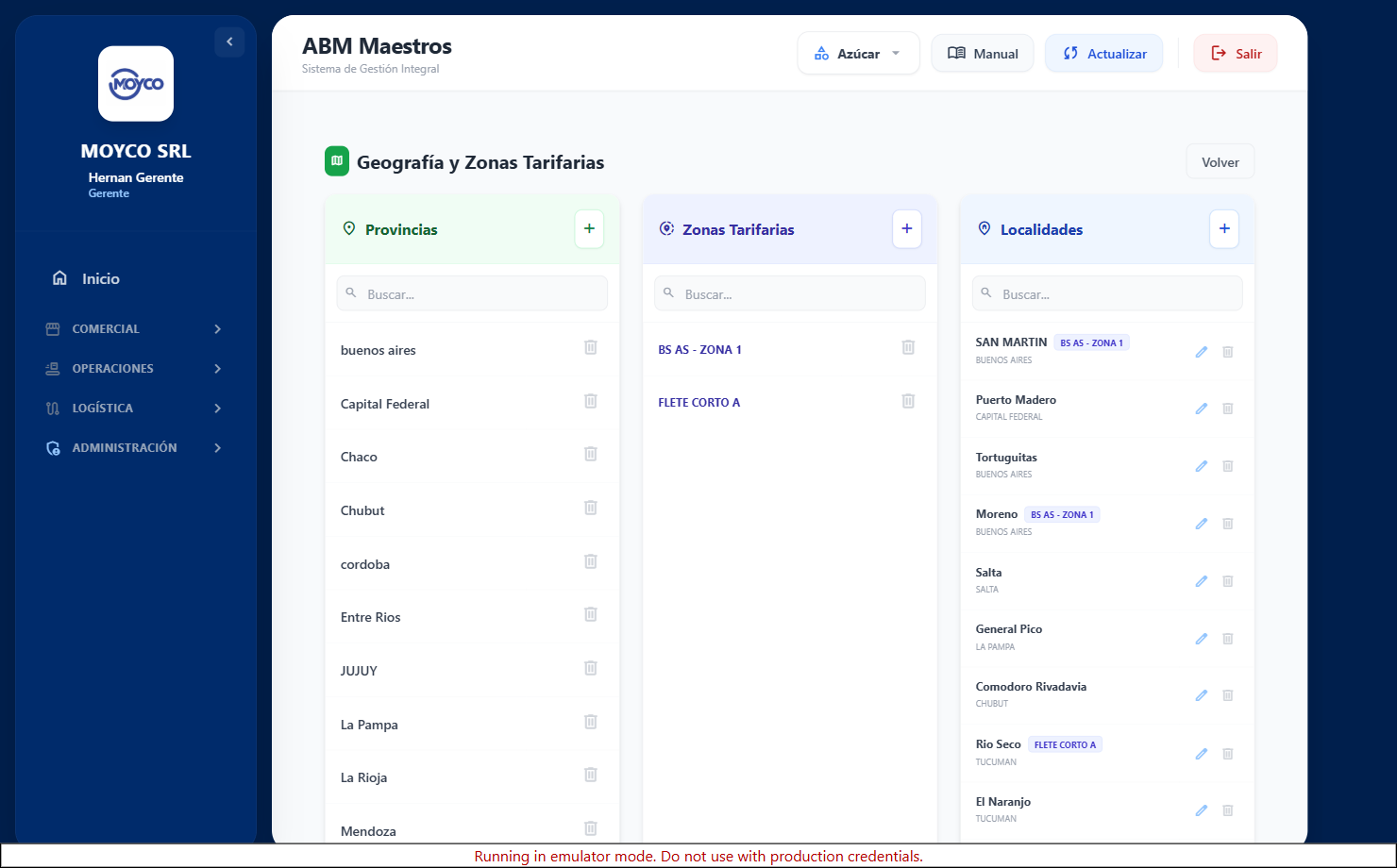Select the Chubut province name
The width and height of the screenshot is (1397, 868).
(x=362, y=510)
